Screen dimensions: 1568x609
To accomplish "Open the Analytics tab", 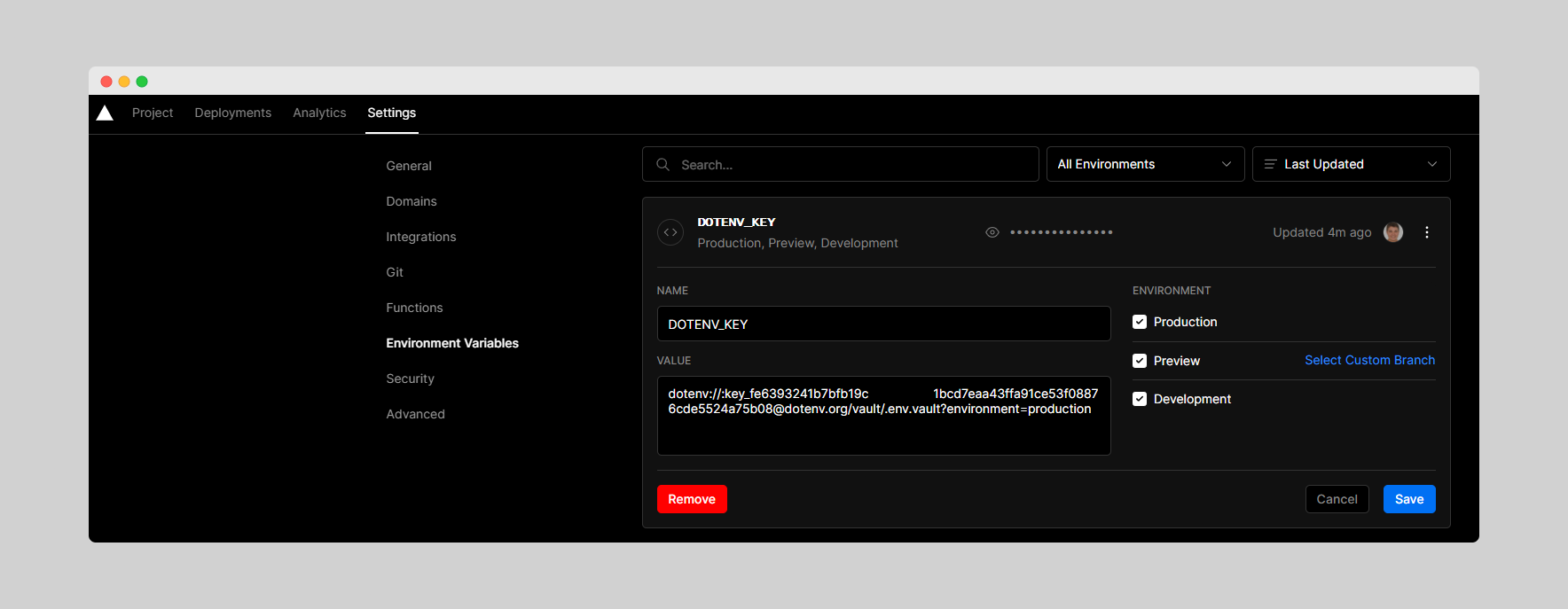I will click(x=319, y=113).
